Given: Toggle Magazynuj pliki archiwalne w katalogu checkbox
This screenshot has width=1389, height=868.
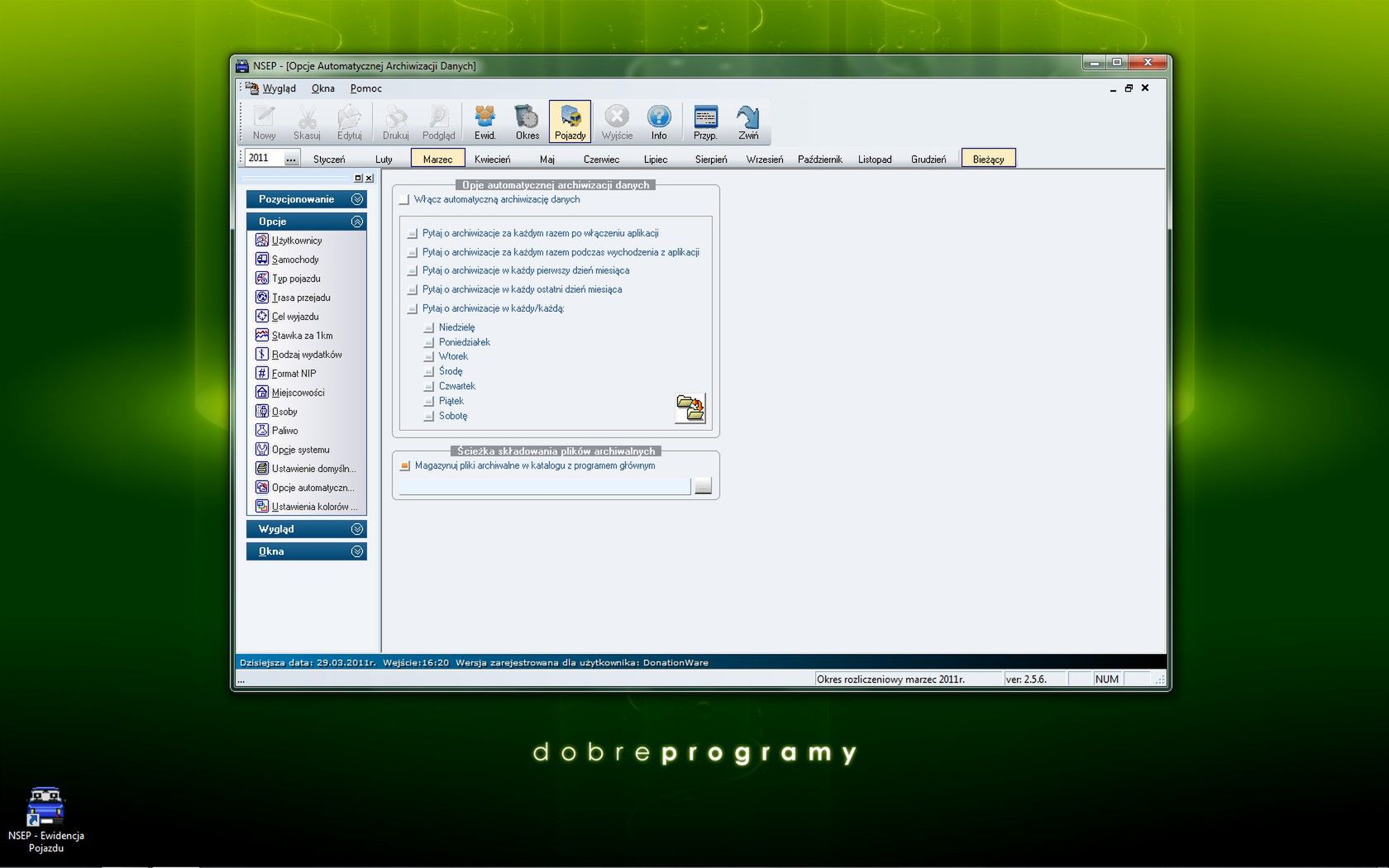Looking at the screenshot, I should [405, 466].
